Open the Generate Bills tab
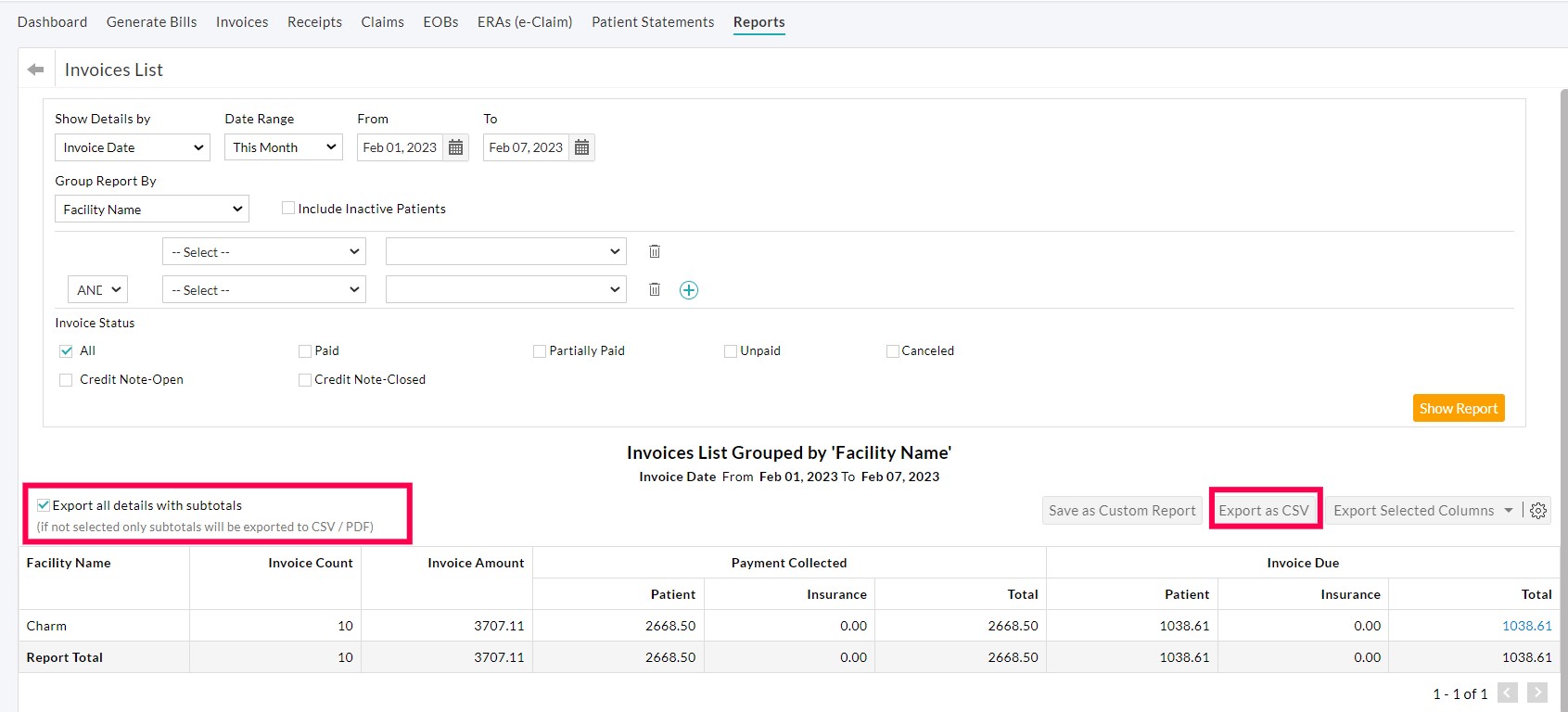 tap(151, 22)
